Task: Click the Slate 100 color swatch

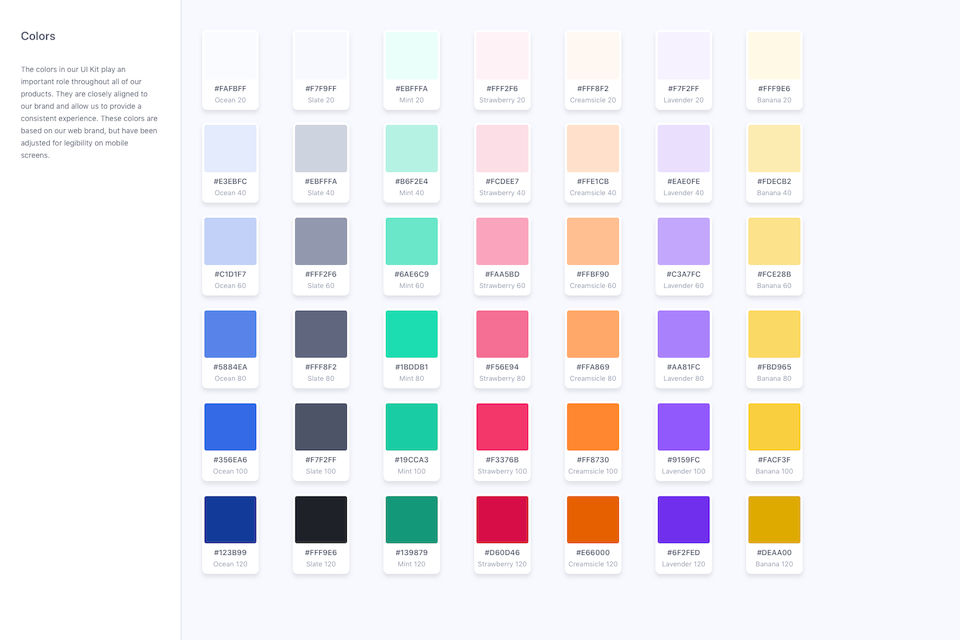Action: coord(321,427)
